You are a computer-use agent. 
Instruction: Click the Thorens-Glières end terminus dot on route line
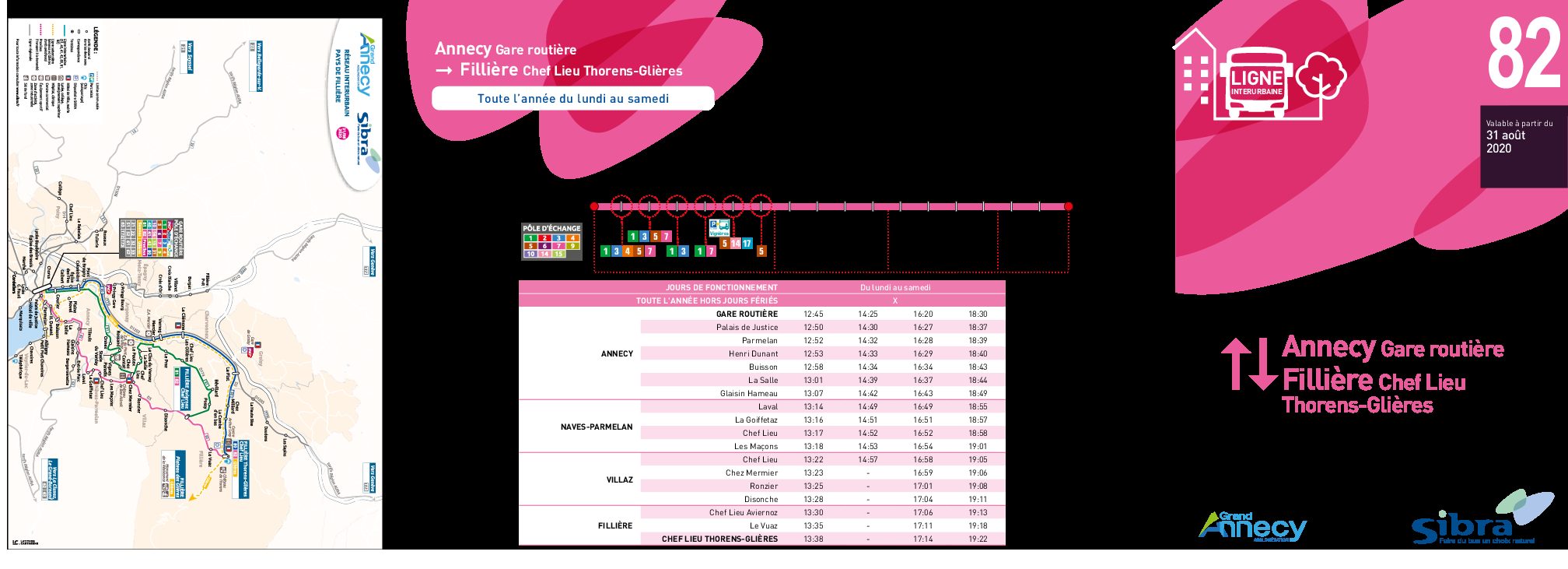pyautogui.click(x=1069, y=206)
